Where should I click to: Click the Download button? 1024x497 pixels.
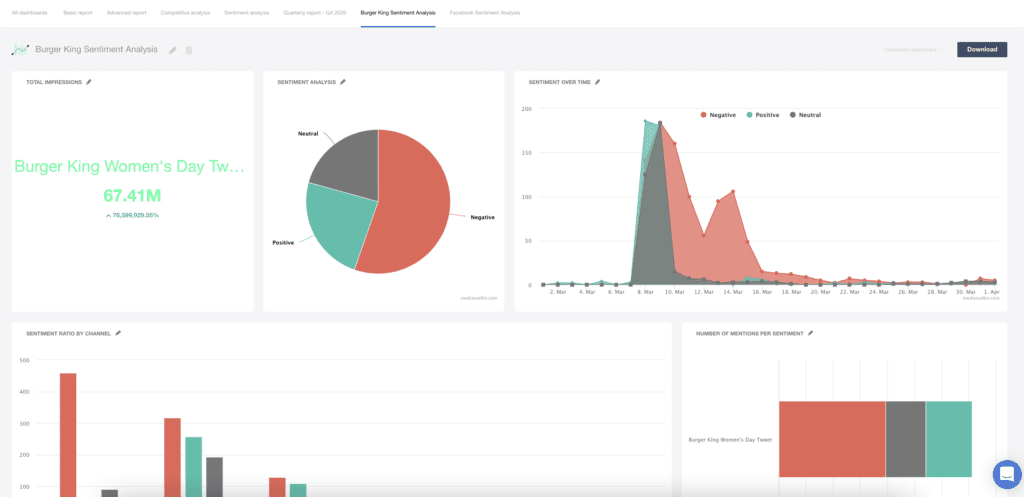(981, 49)
